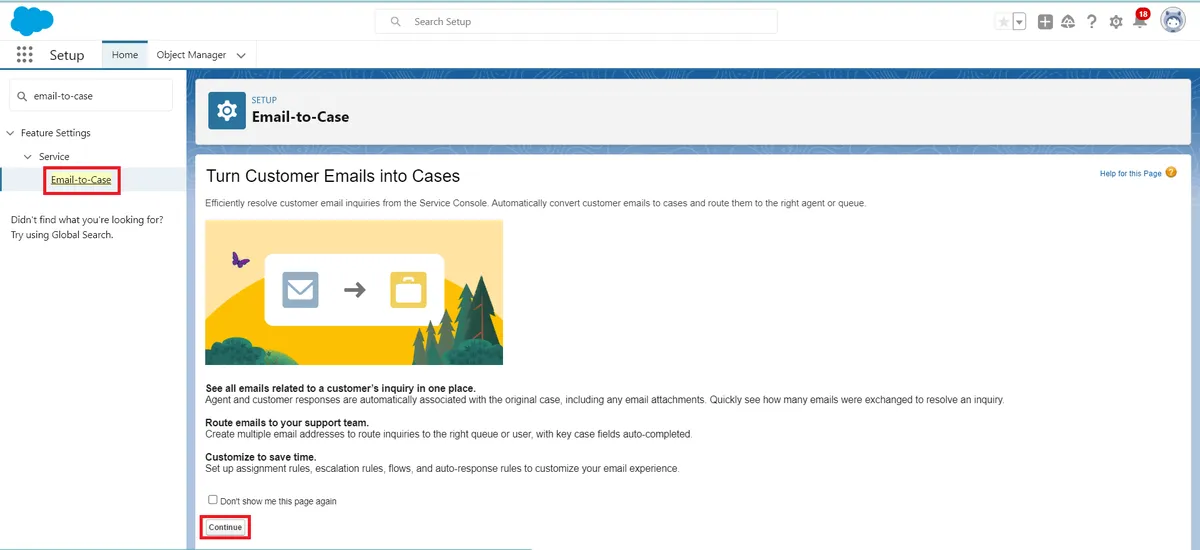Image resolution: width=1200 pixels, height=550 pixels.
Task: Open the Setup gear menu
Action: tap(1116, 22)
